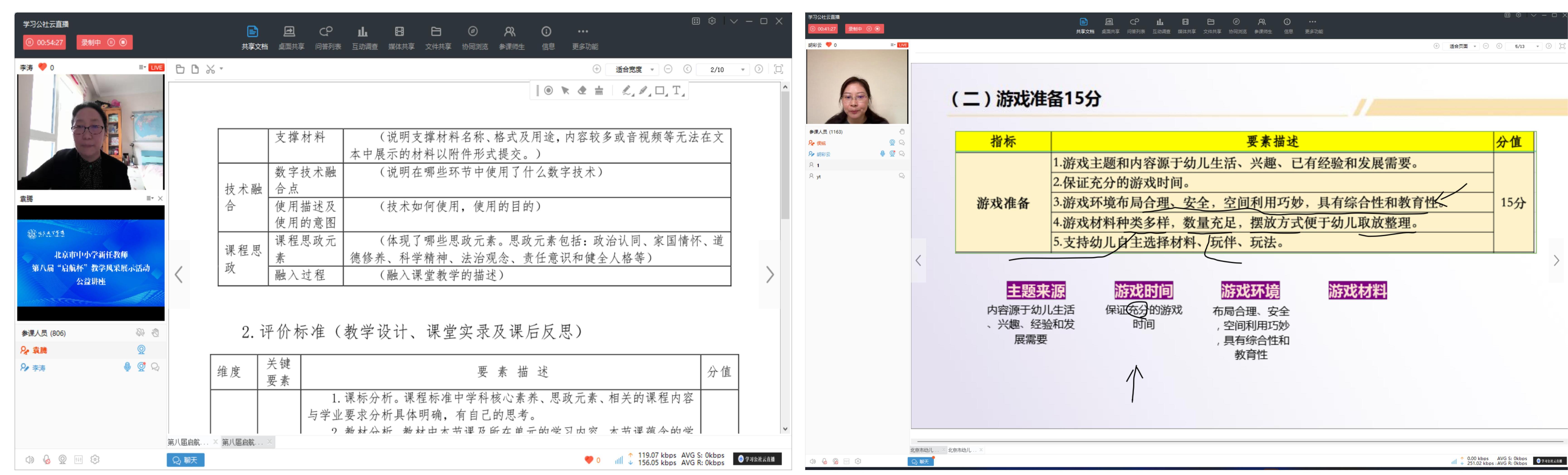This screenshot has height=475, width=1568.
Task: Open 互动调查 in the right window
Action: pyautogui.click(x=1161, y=26)
